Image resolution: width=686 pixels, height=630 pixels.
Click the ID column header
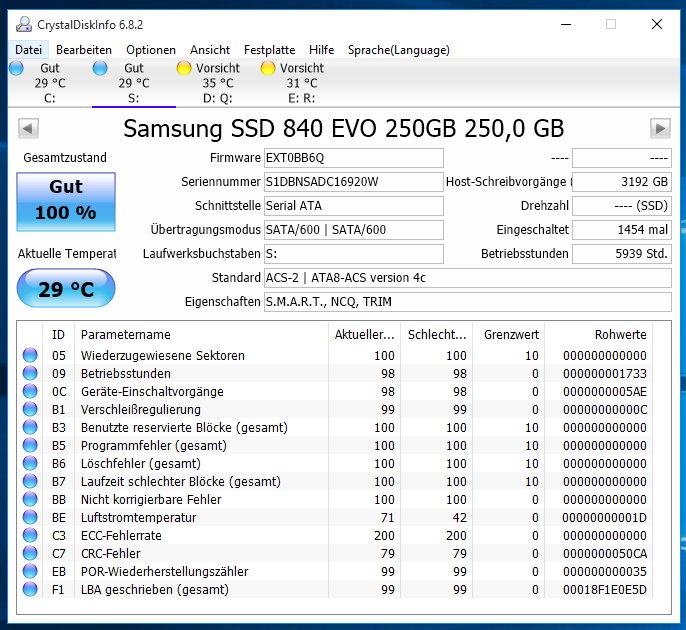(x=59, y=335)
